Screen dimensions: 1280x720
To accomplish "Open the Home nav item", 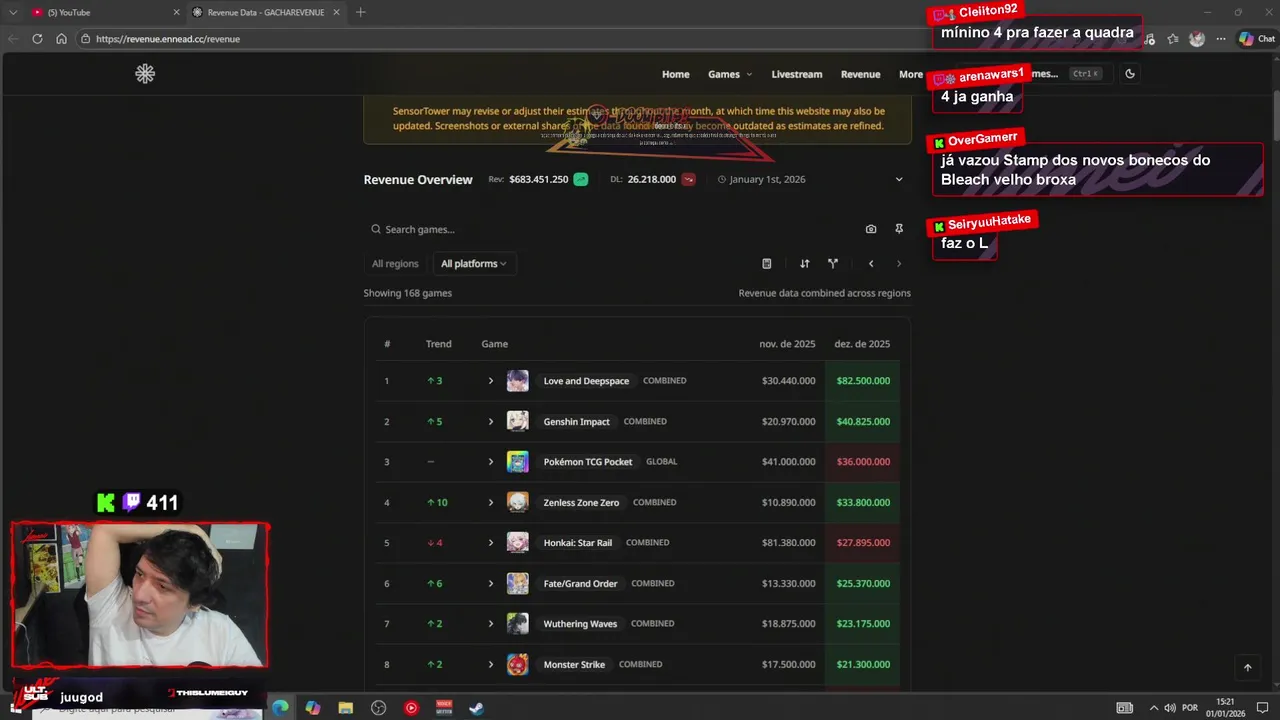I will (x=675, y=74).
